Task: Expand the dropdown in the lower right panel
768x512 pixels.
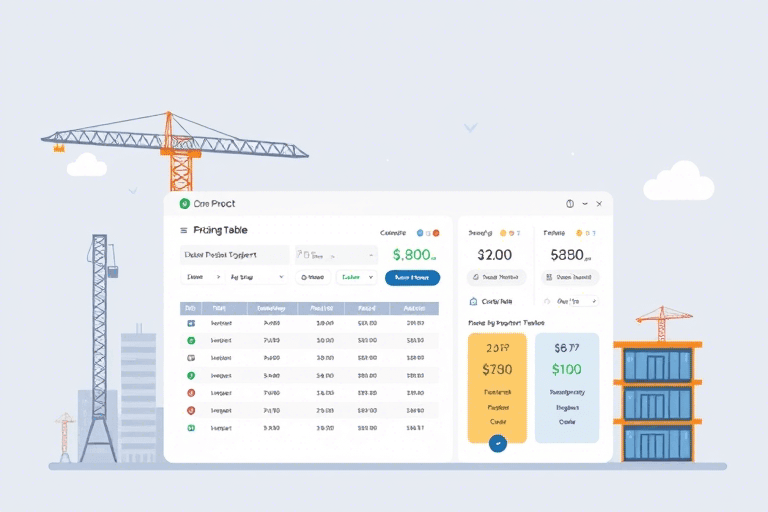Action: (x=570, y=301)
